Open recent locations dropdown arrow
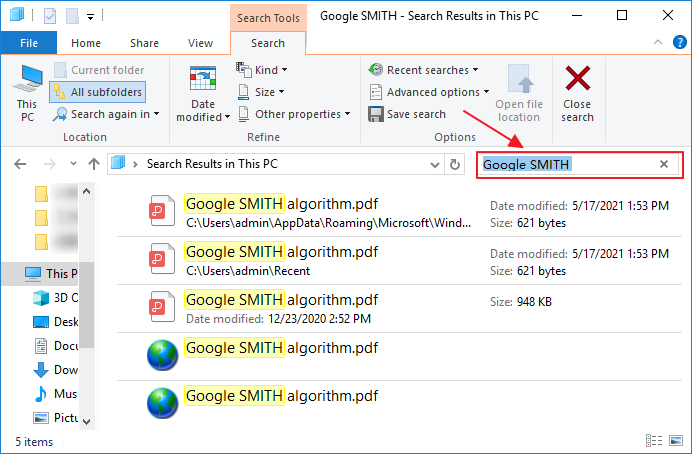The width and height of the screenshot is (692, 454). [x=73, y=164]
